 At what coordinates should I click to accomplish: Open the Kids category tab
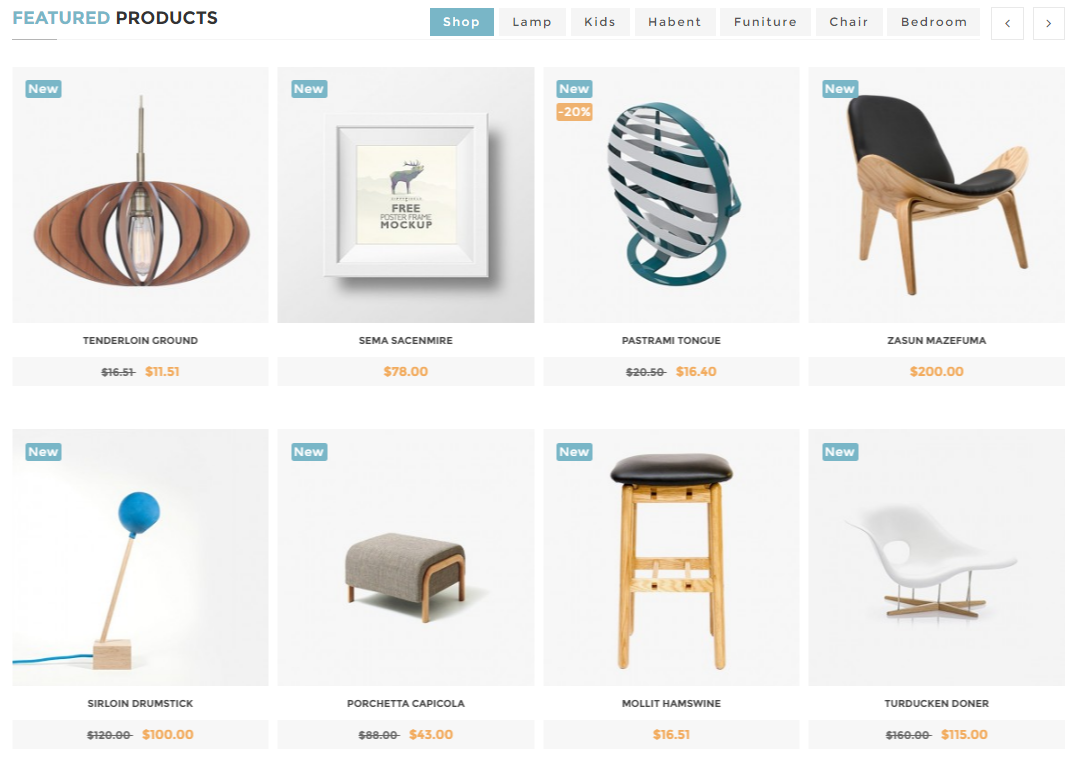(600, 22)
